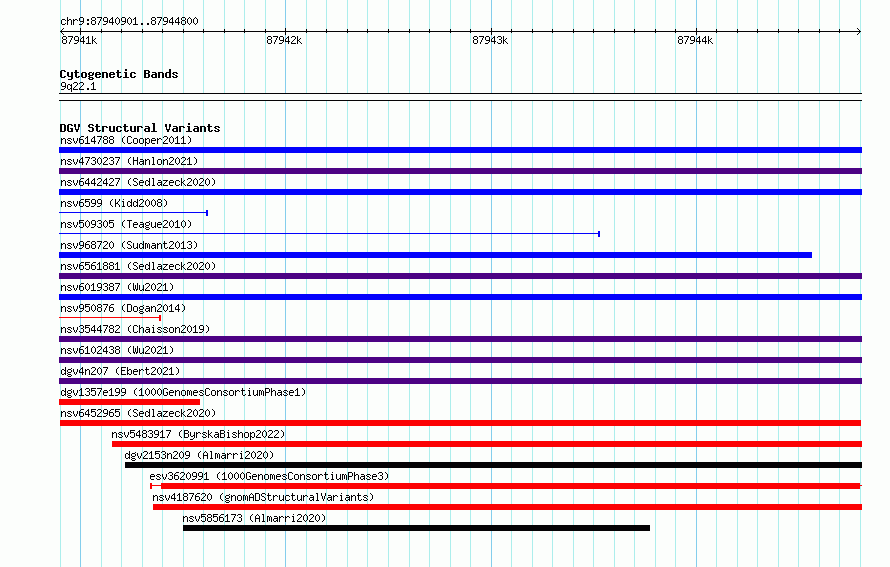
Task: Click the Cytogenetic Bands track title
Action: coord(119,74)
